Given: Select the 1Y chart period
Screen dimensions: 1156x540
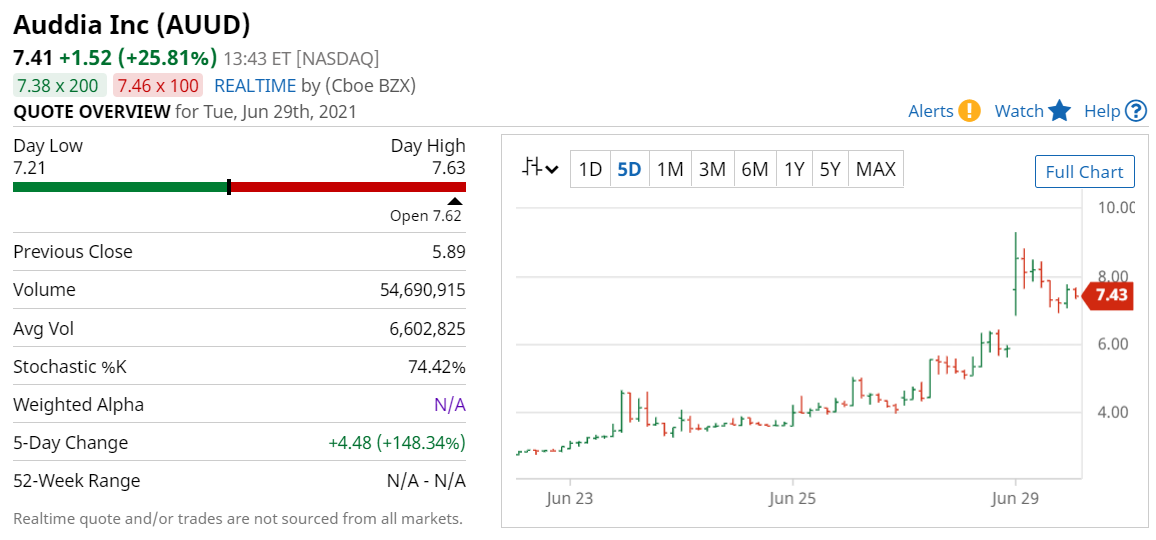Looking at the screenshot, I should 794,170.
